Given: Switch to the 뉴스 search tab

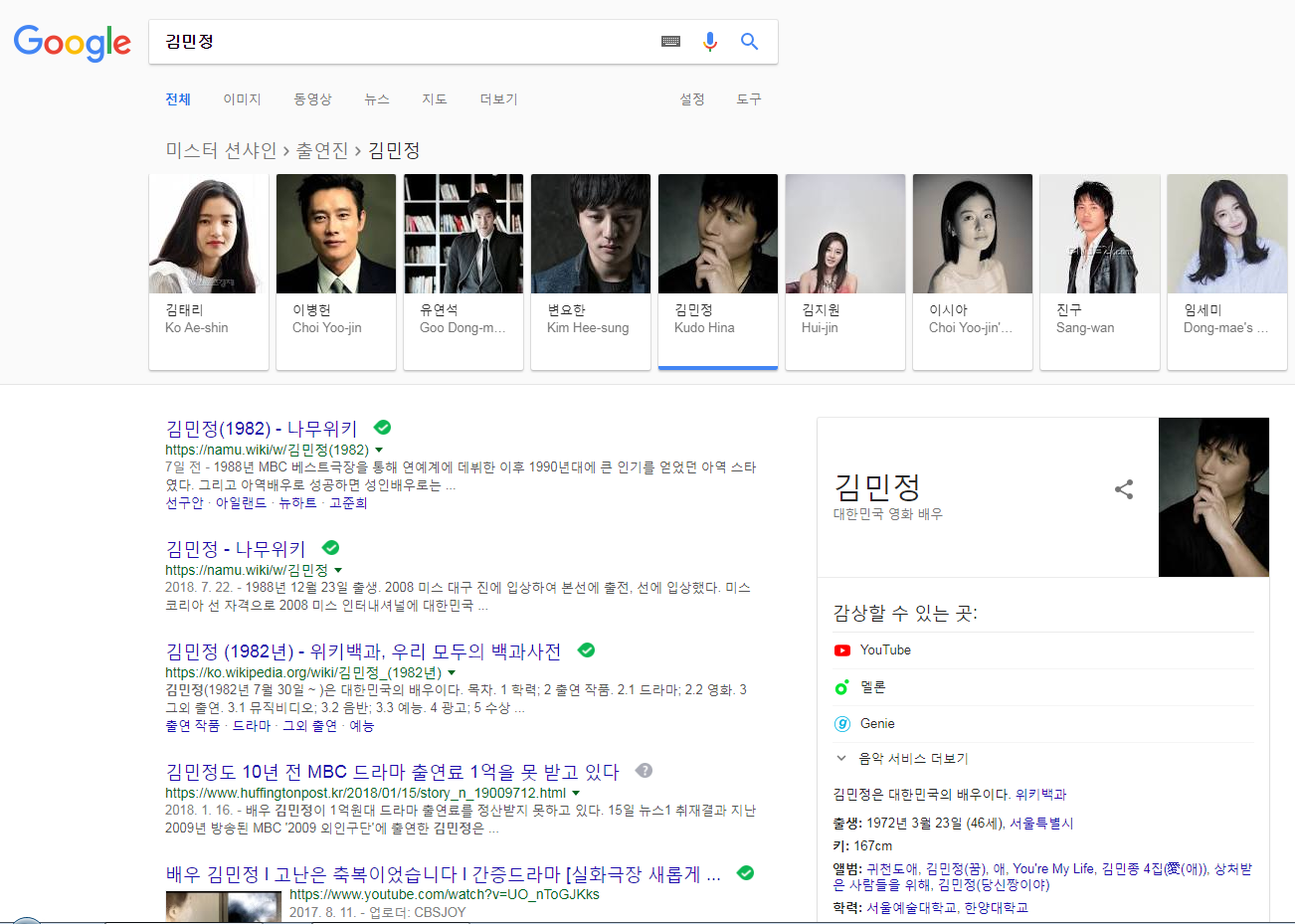Looking at the screenshot, I should click(x=377, y=99).
